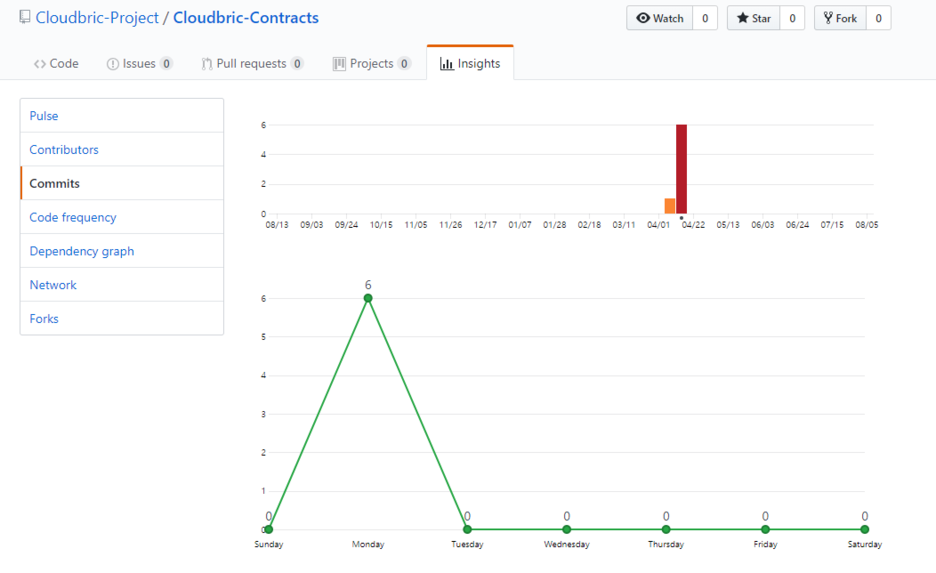Image resolution: width=936 pixels, height=573 pixels.
Task: Click the Sunday data point
Action: point(269,529)
